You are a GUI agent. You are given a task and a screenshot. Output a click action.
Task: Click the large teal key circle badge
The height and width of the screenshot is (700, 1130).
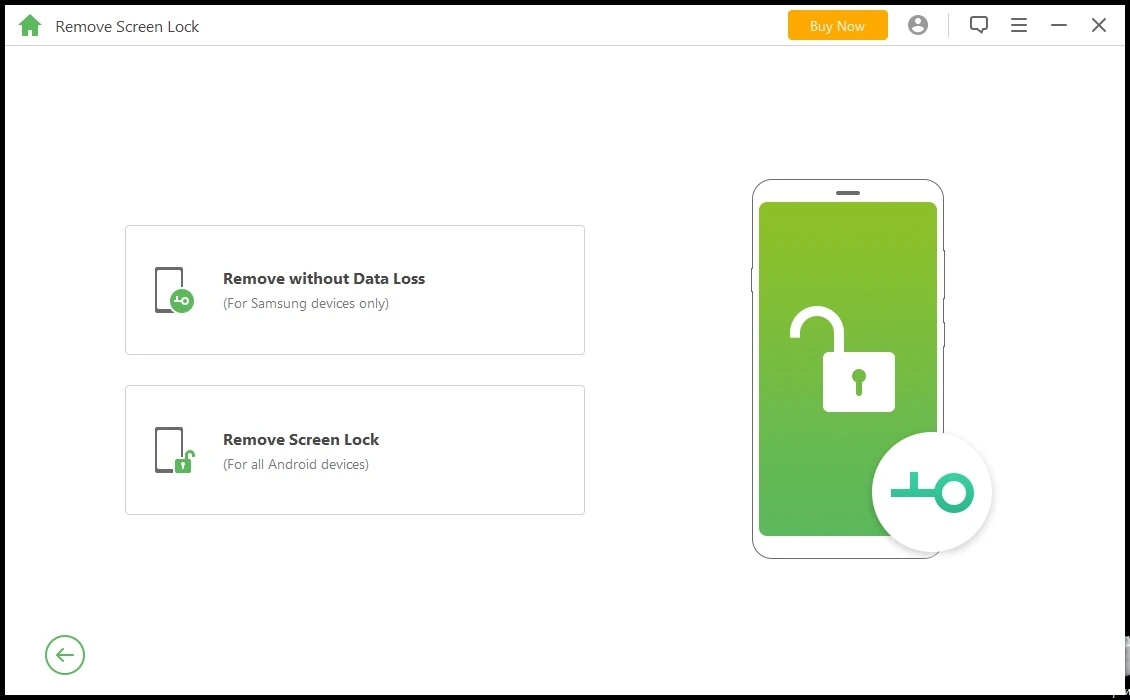coord(932,492)
